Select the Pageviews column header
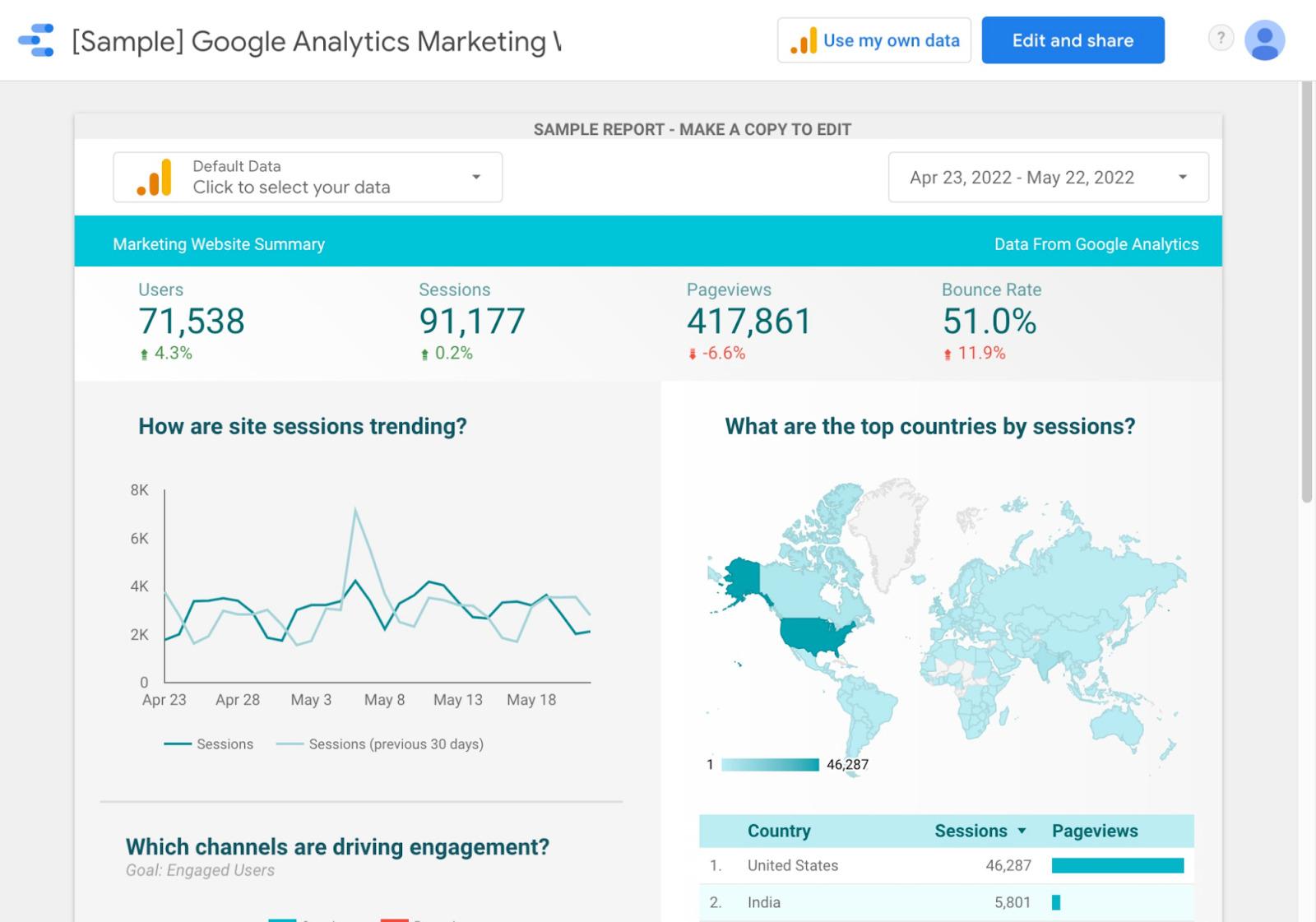 click(1095, 832)
